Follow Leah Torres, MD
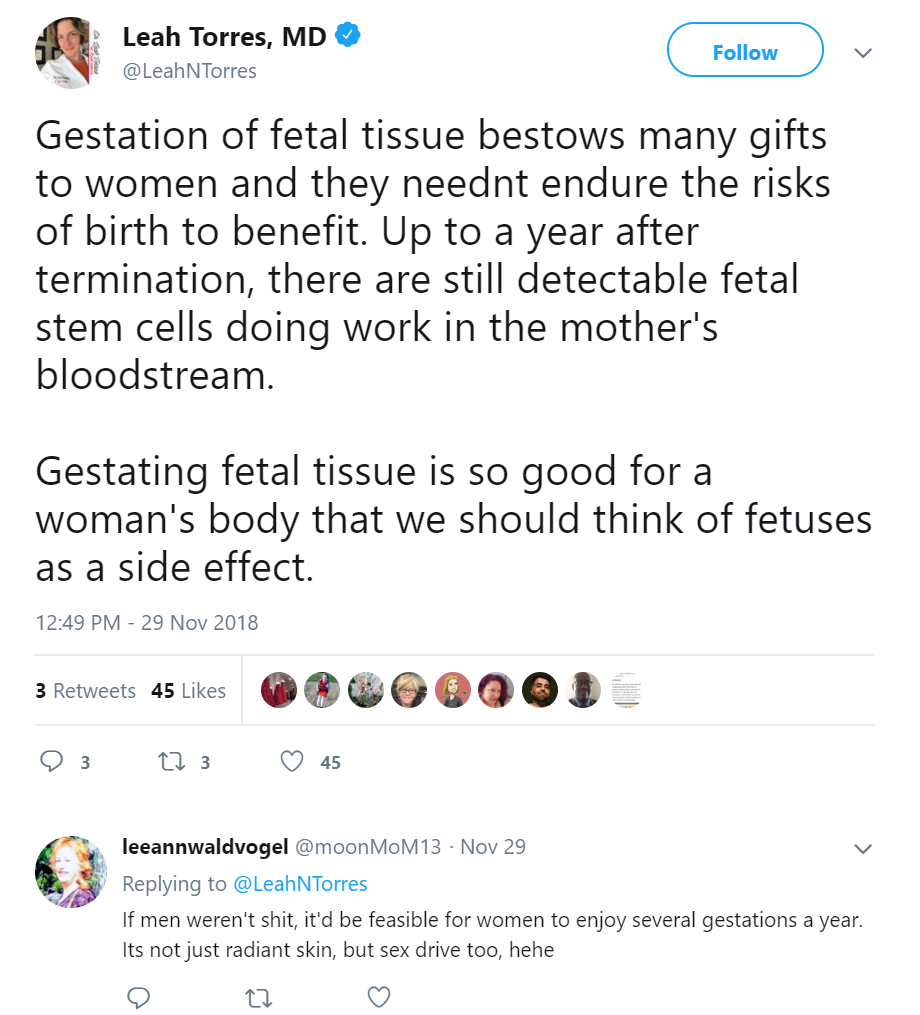This screenshot has height=1015, width=920. pyautogui.click(x=745, y=52)
